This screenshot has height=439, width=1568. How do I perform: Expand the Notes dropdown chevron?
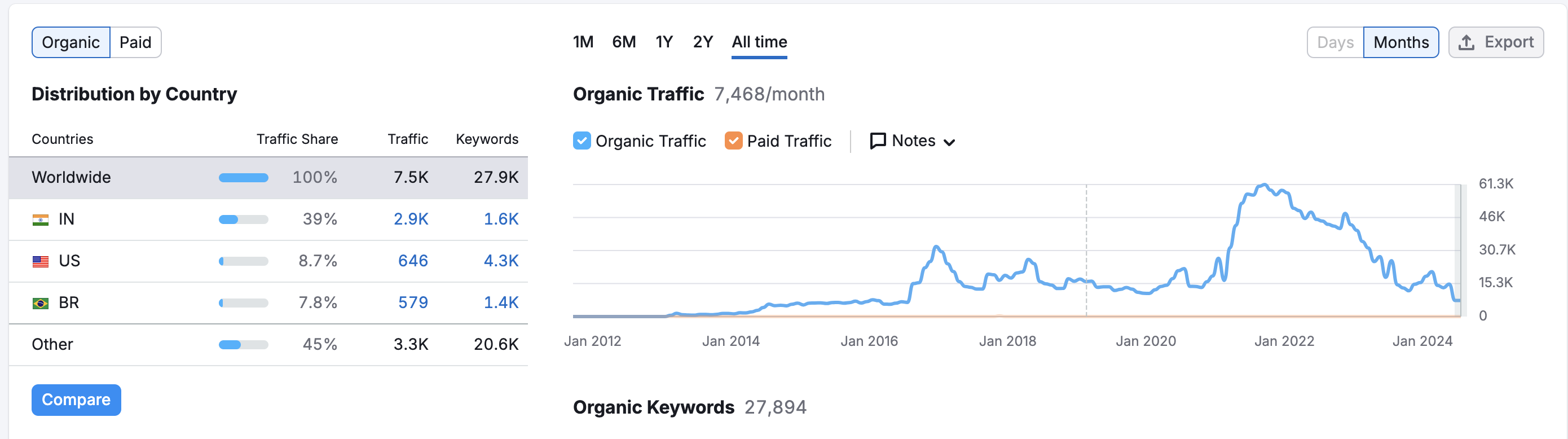coord(949,142)
